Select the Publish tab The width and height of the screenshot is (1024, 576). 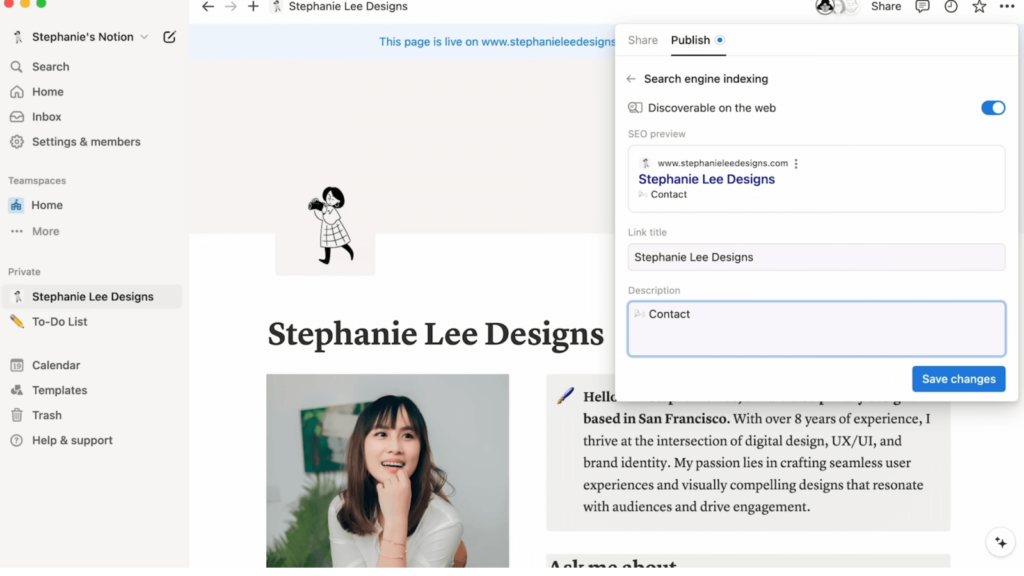690,40
